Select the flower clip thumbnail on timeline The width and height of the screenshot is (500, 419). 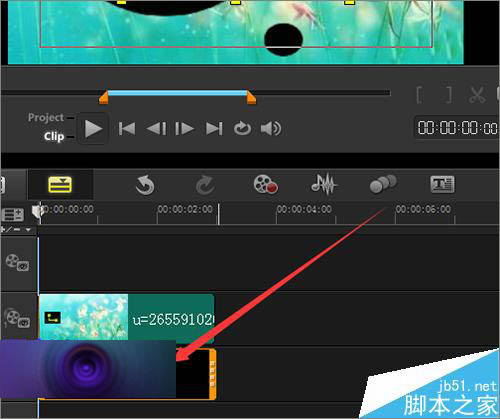84,317
